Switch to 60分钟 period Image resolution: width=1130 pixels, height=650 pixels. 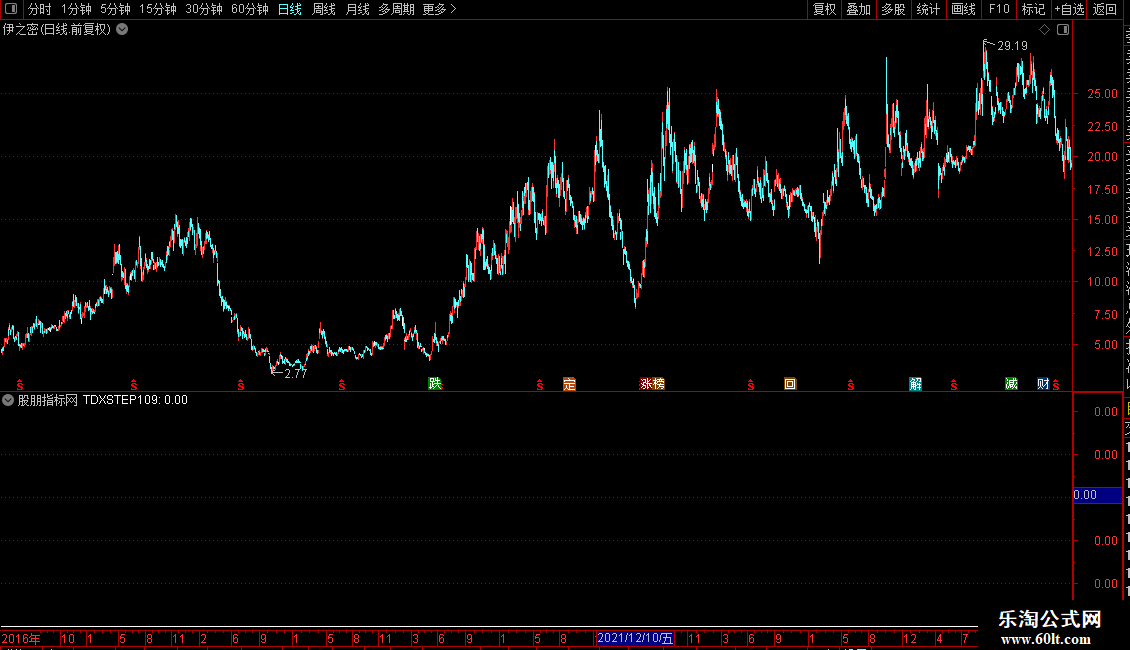249,9
